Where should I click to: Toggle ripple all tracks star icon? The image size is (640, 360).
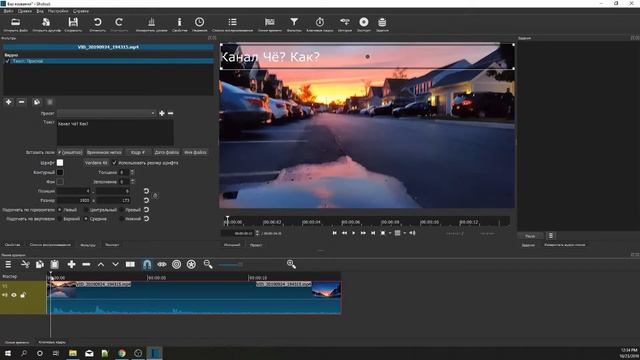point(191,264)
